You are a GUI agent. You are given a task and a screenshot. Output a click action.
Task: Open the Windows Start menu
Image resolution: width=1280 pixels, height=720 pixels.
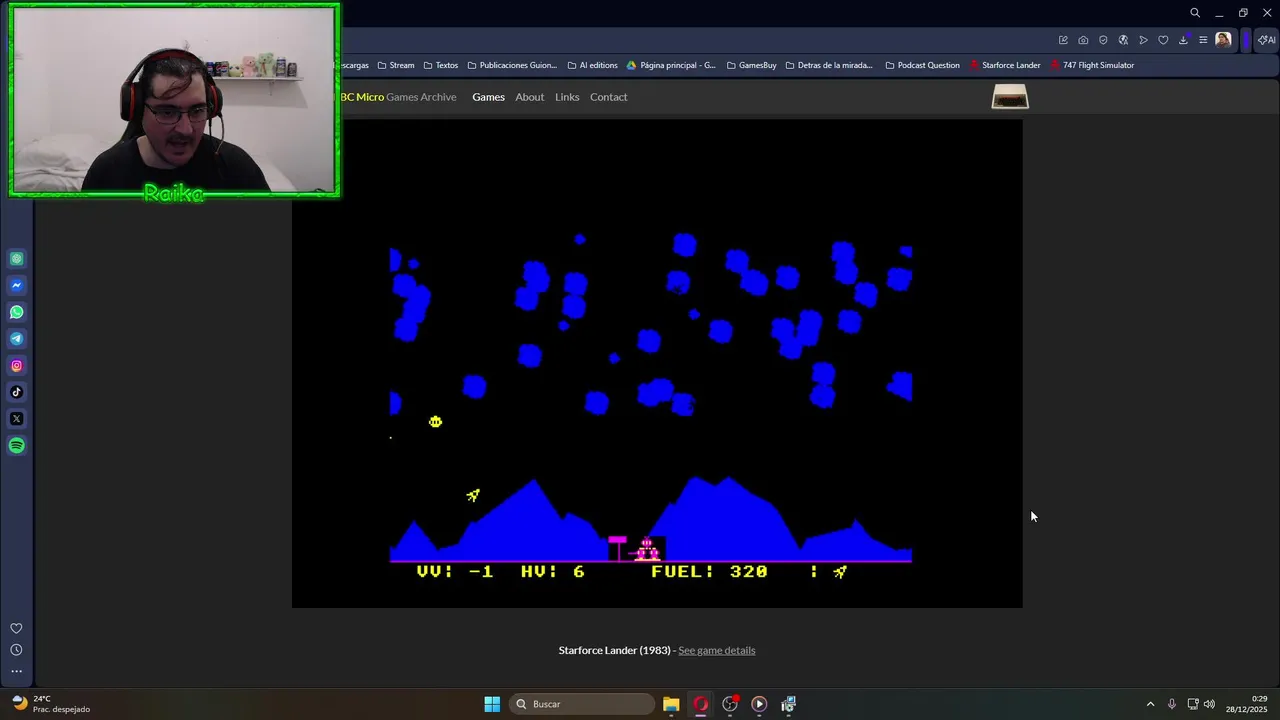pos(492,704)
